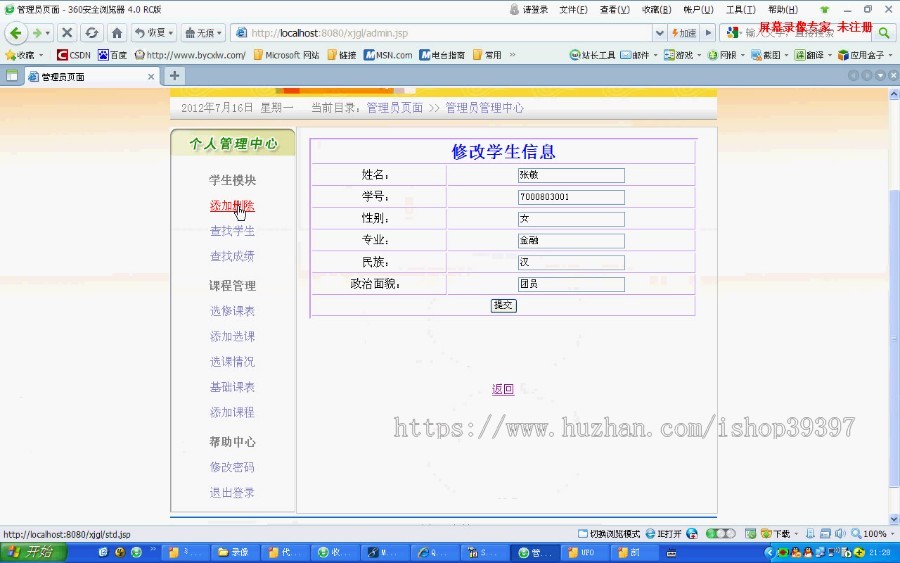Open the 收藏 favorites star menu

pos(24,55)
